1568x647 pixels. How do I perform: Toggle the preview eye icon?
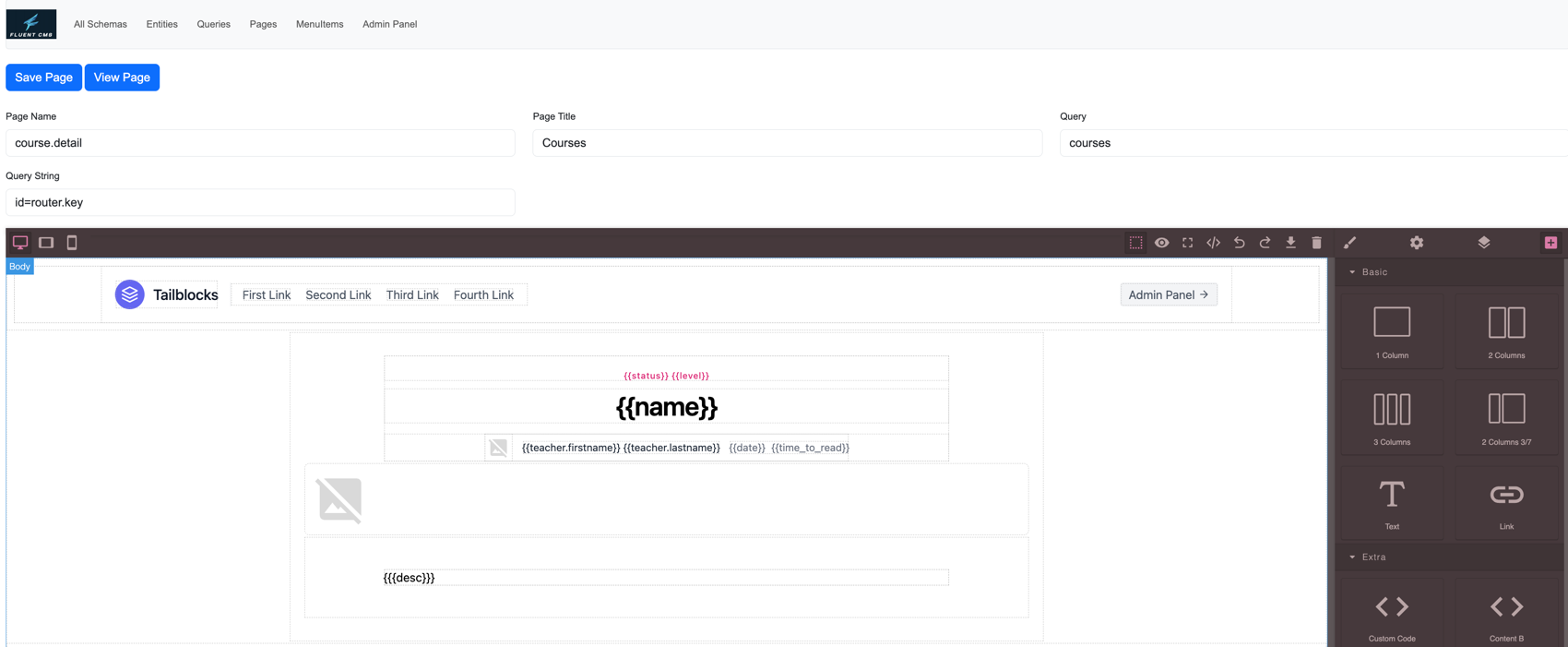[x=1162, y=243]
